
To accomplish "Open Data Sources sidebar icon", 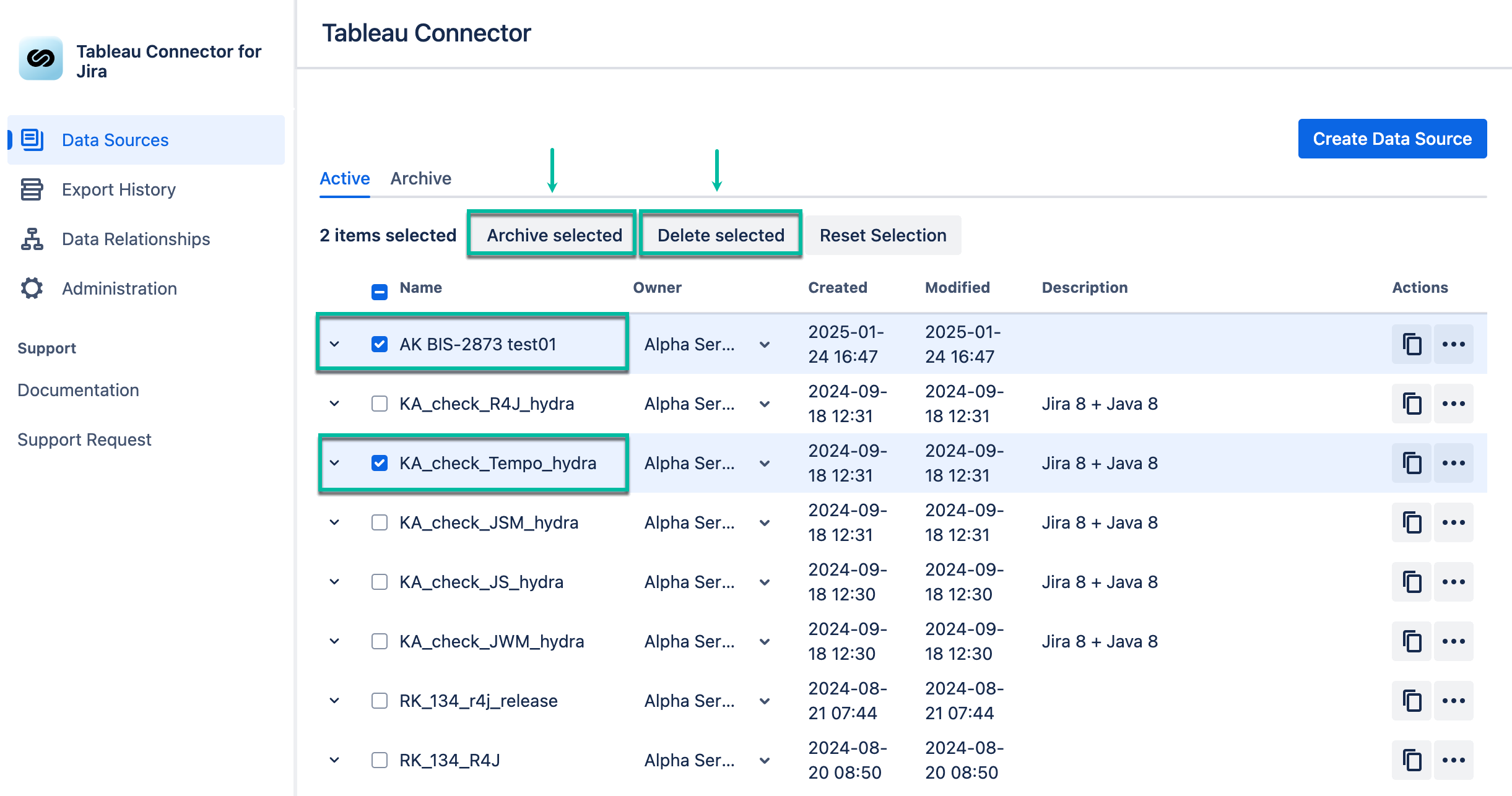I will coord(32,140).
